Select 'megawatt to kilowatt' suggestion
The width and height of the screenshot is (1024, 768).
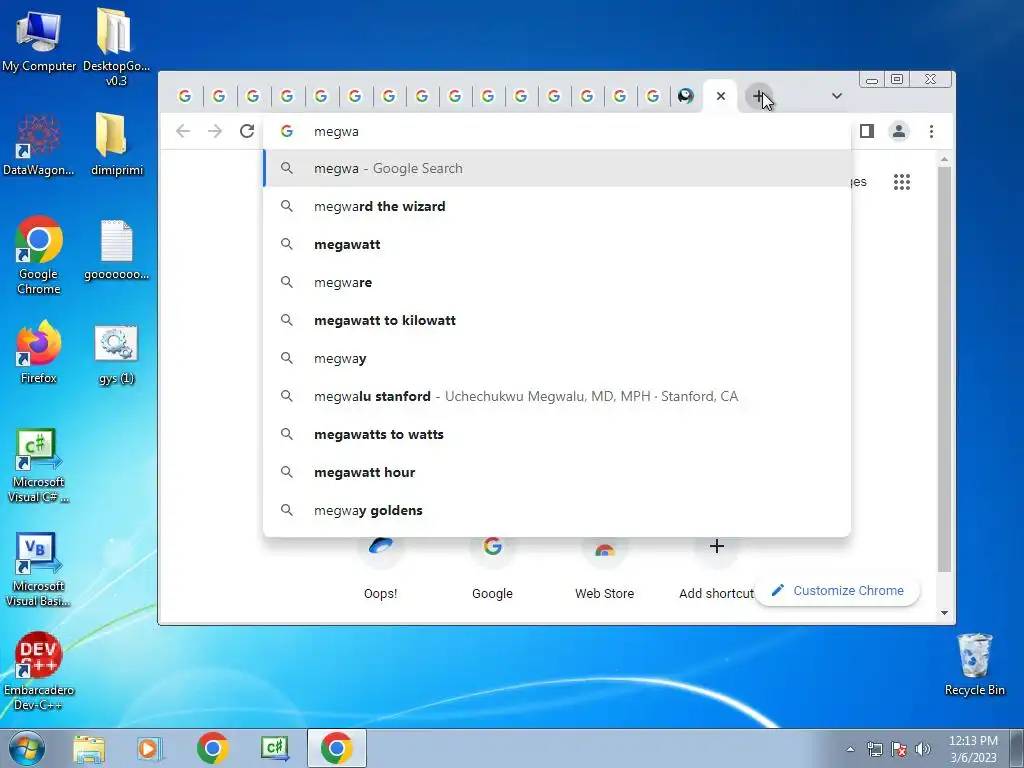pos(557,320)
